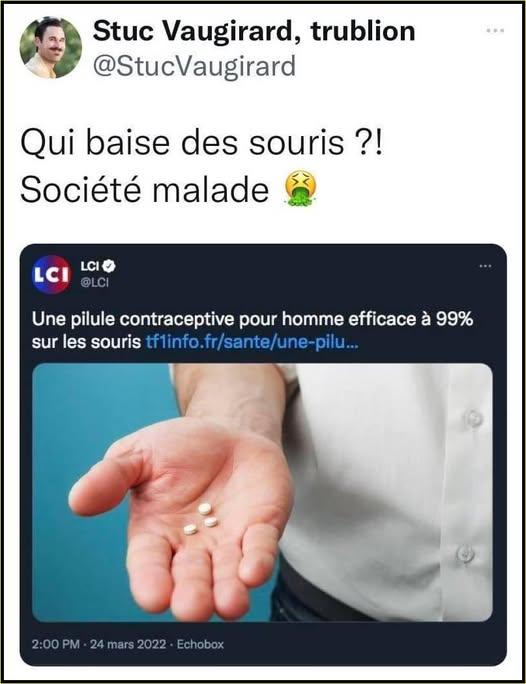526x684 pixels.
Task: Click the Stuc Vaugirard, trublion display name
Action: coord(254,31)
